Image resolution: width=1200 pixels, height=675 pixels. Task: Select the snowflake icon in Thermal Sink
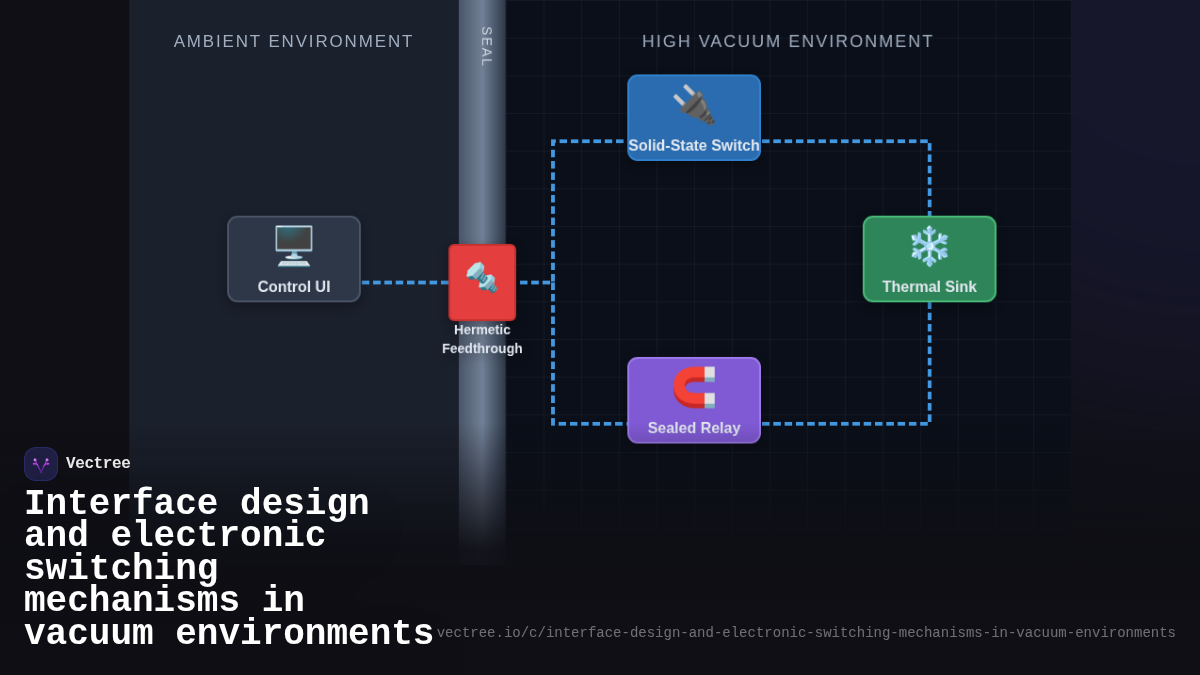tap(929, 244)
